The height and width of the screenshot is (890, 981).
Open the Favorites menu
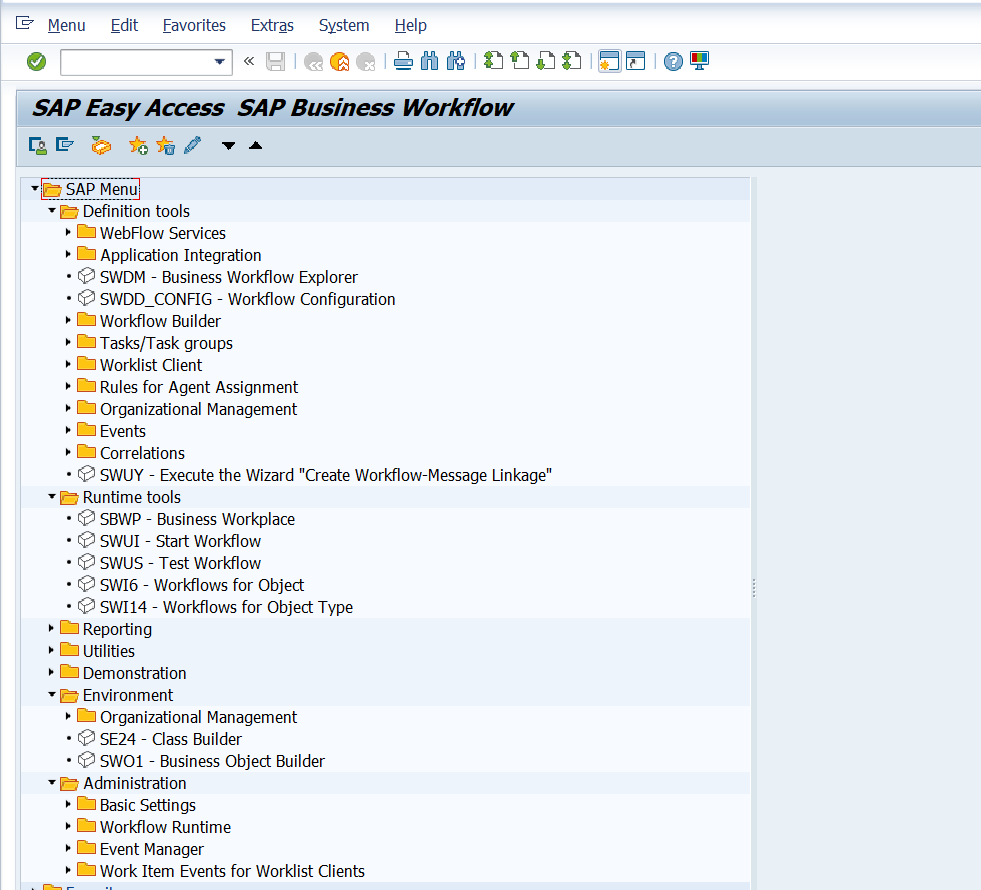(x=194, y=25)
